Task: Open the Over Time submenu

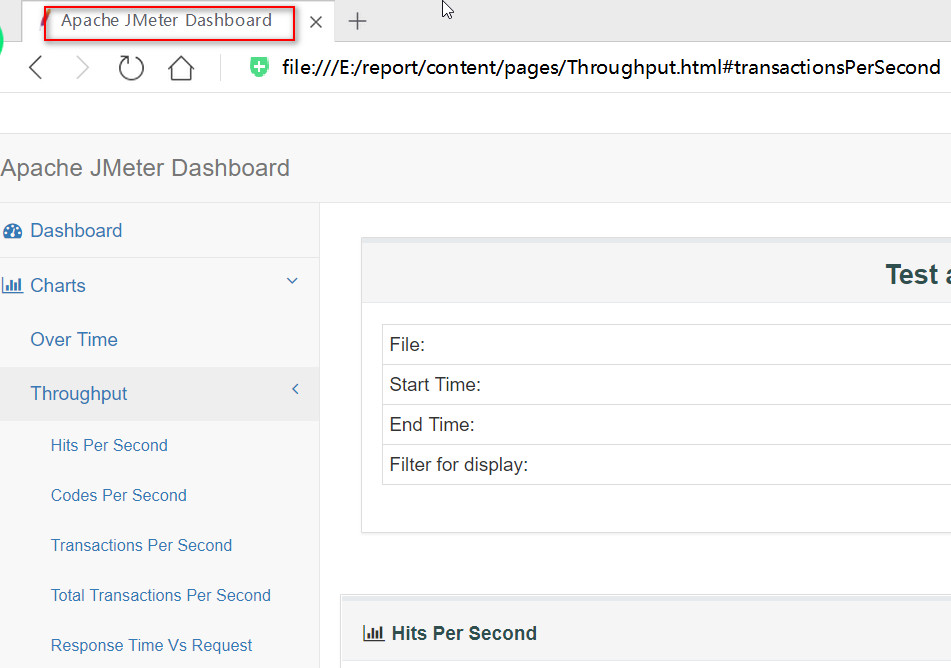Action: pyautogui.click(x=74, y=339)
